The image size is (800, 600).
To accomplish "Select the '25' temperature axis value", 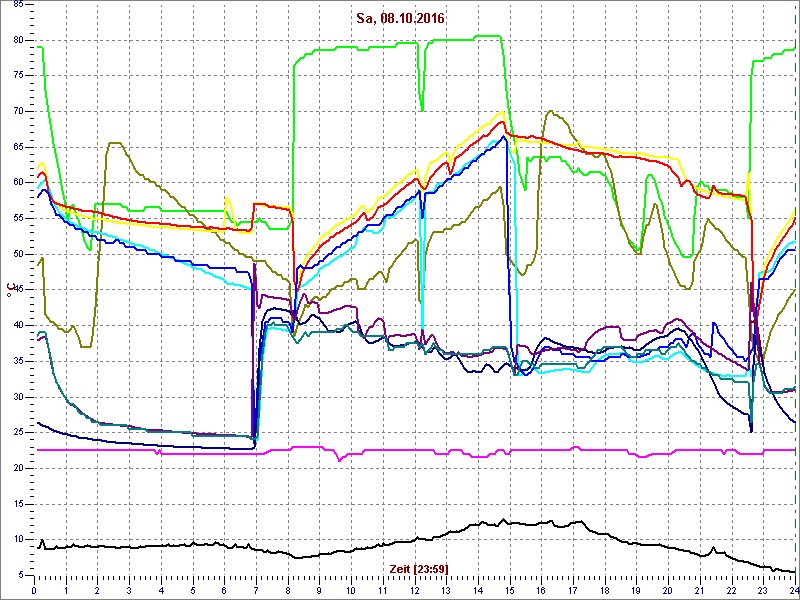I will click(18, 433).
